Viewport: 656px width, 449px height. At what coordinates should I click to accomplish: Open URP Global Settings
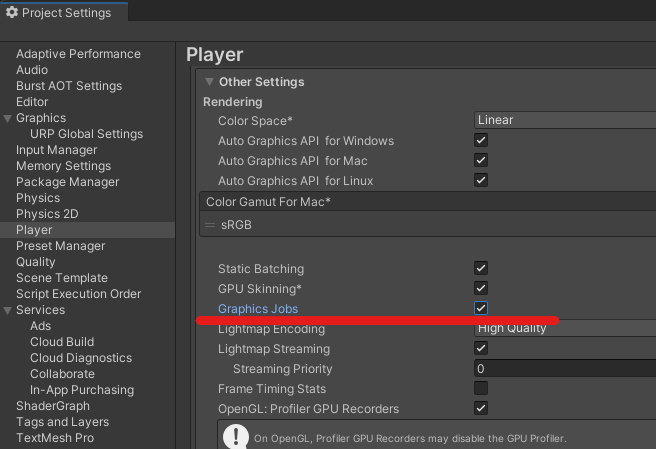(87, 134)
